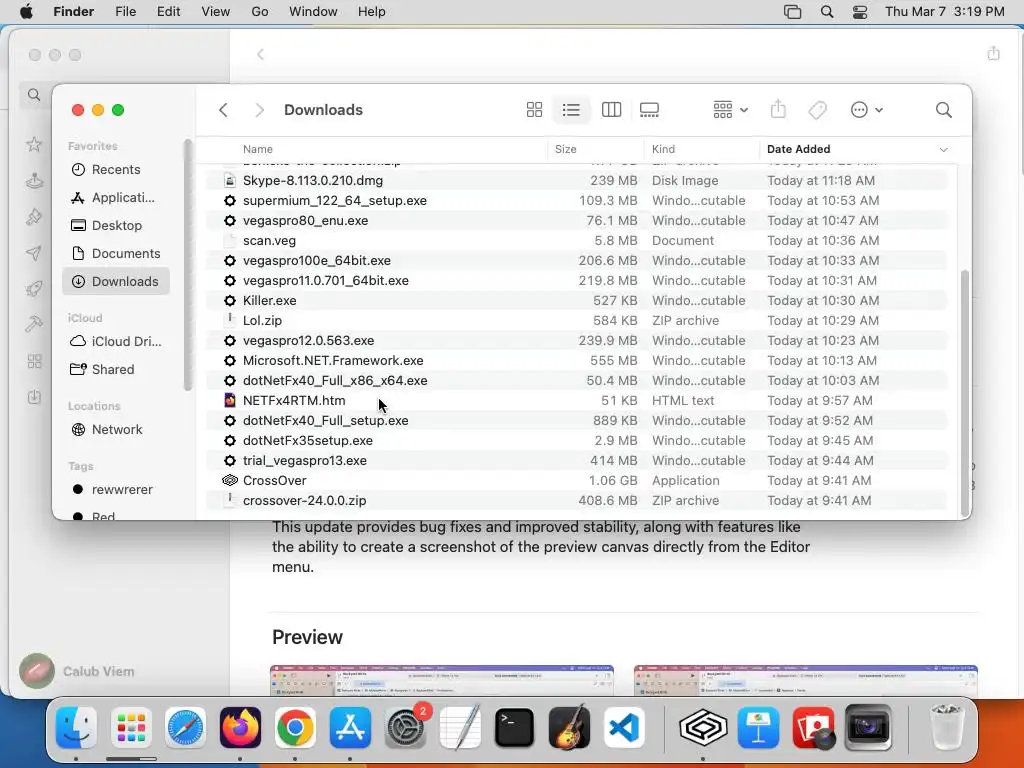Screen dimensions: 1024x768
Task: Sort files by the Size column
Action: coord(566,149)
